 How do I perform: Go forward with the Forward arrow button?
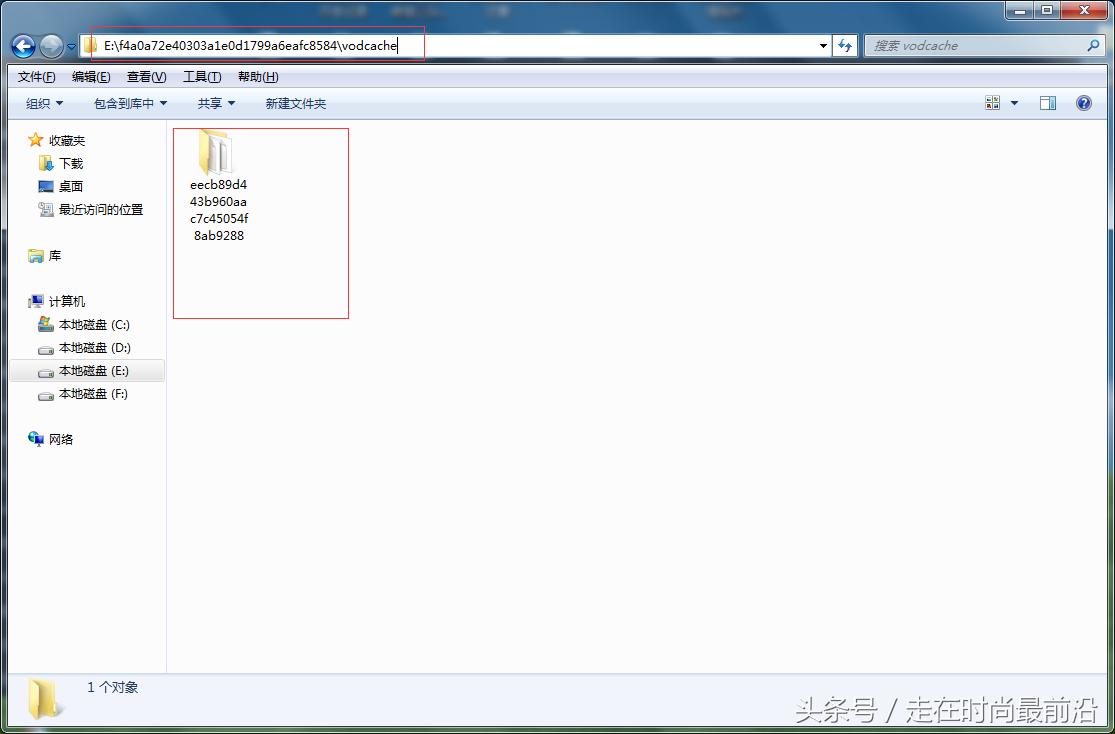tap(50, 47)
